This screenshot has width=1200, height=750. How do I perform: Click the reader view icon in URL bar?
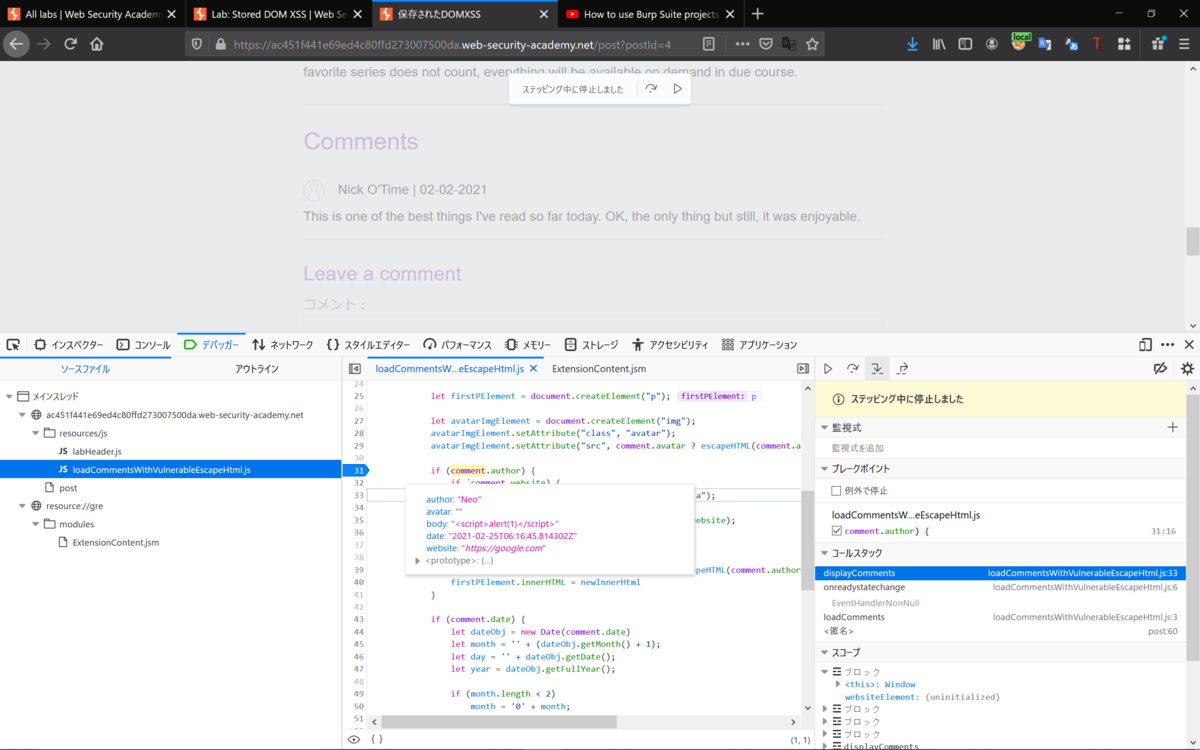click(708, 44)
